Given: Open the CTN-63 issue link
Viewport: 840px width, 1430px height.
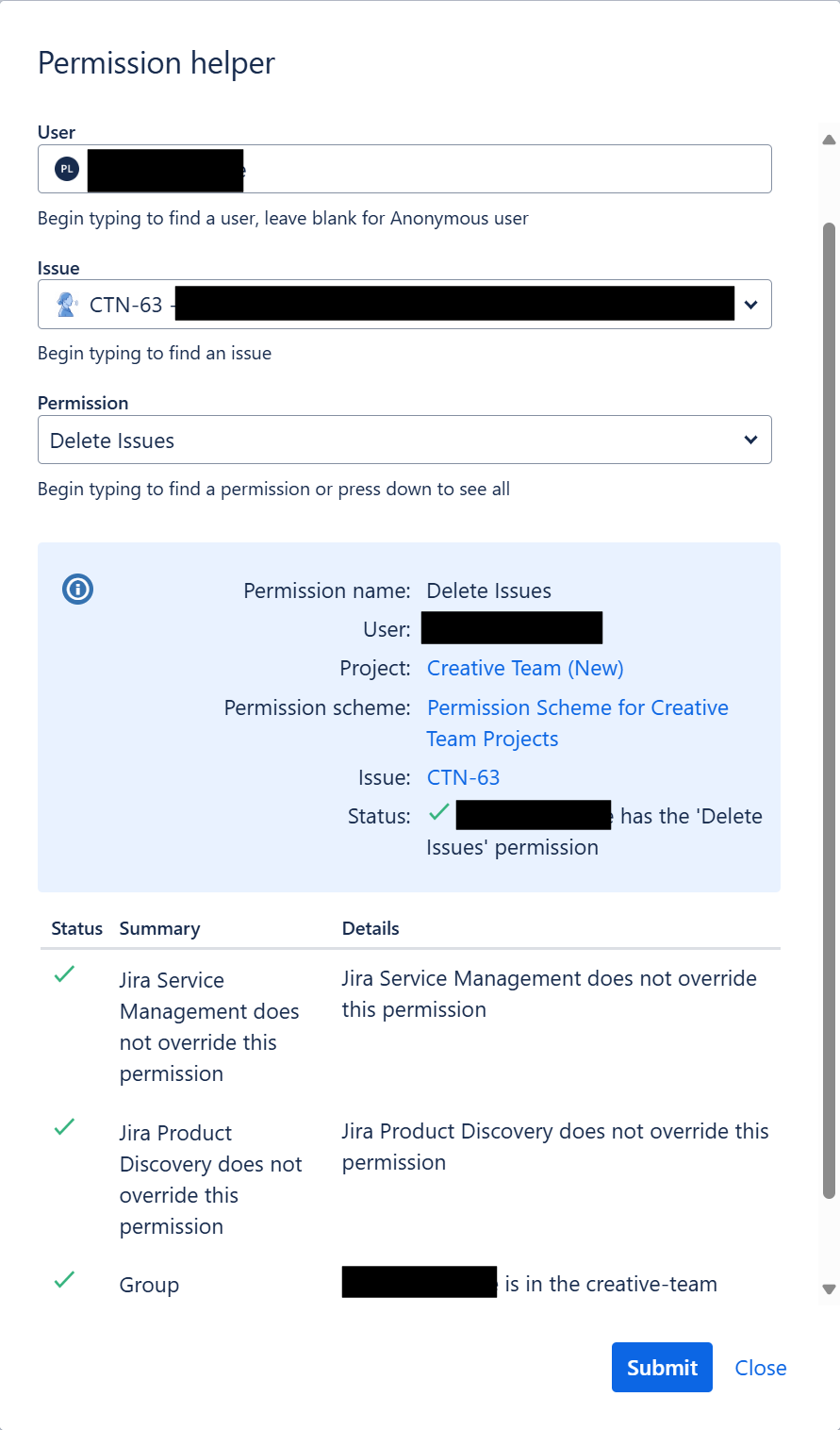Looking at the screenshot, I should click(x=463, y=777).
